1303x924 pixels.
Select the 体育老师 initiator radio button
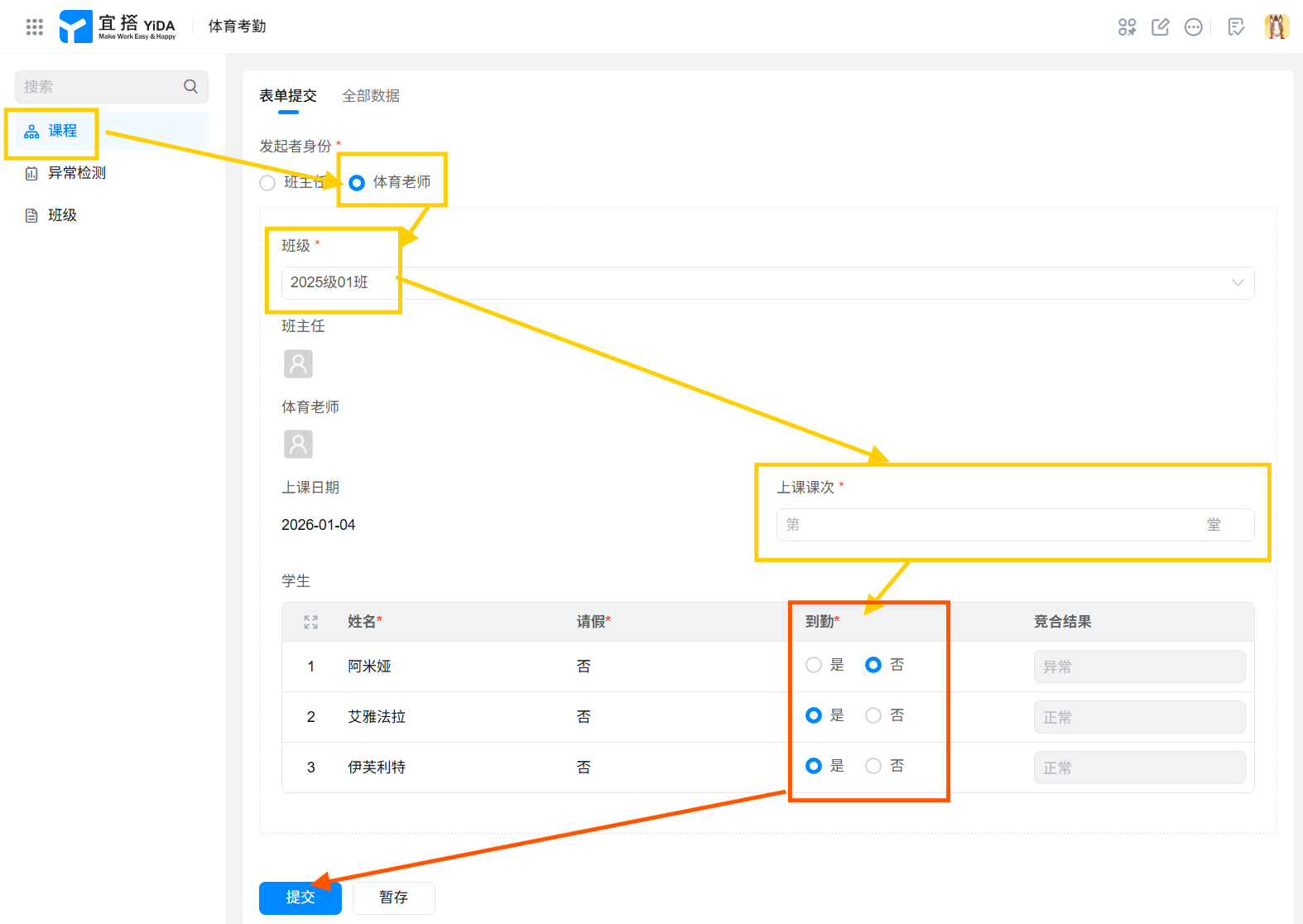(x=357, y=183)
